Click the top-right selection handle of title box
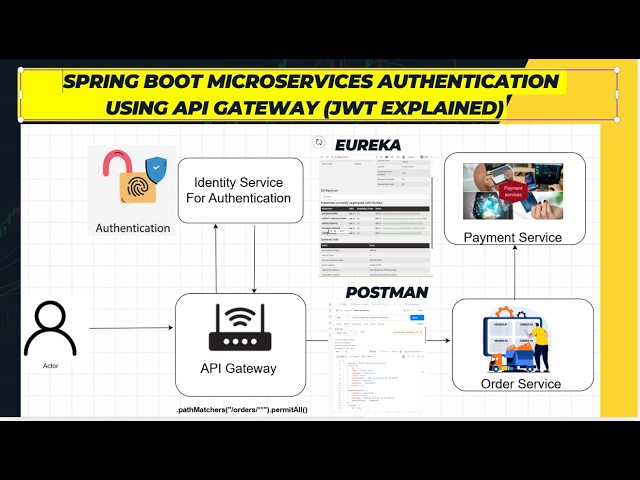This screenshot has height=480, width=640. [x=617, y=70]
